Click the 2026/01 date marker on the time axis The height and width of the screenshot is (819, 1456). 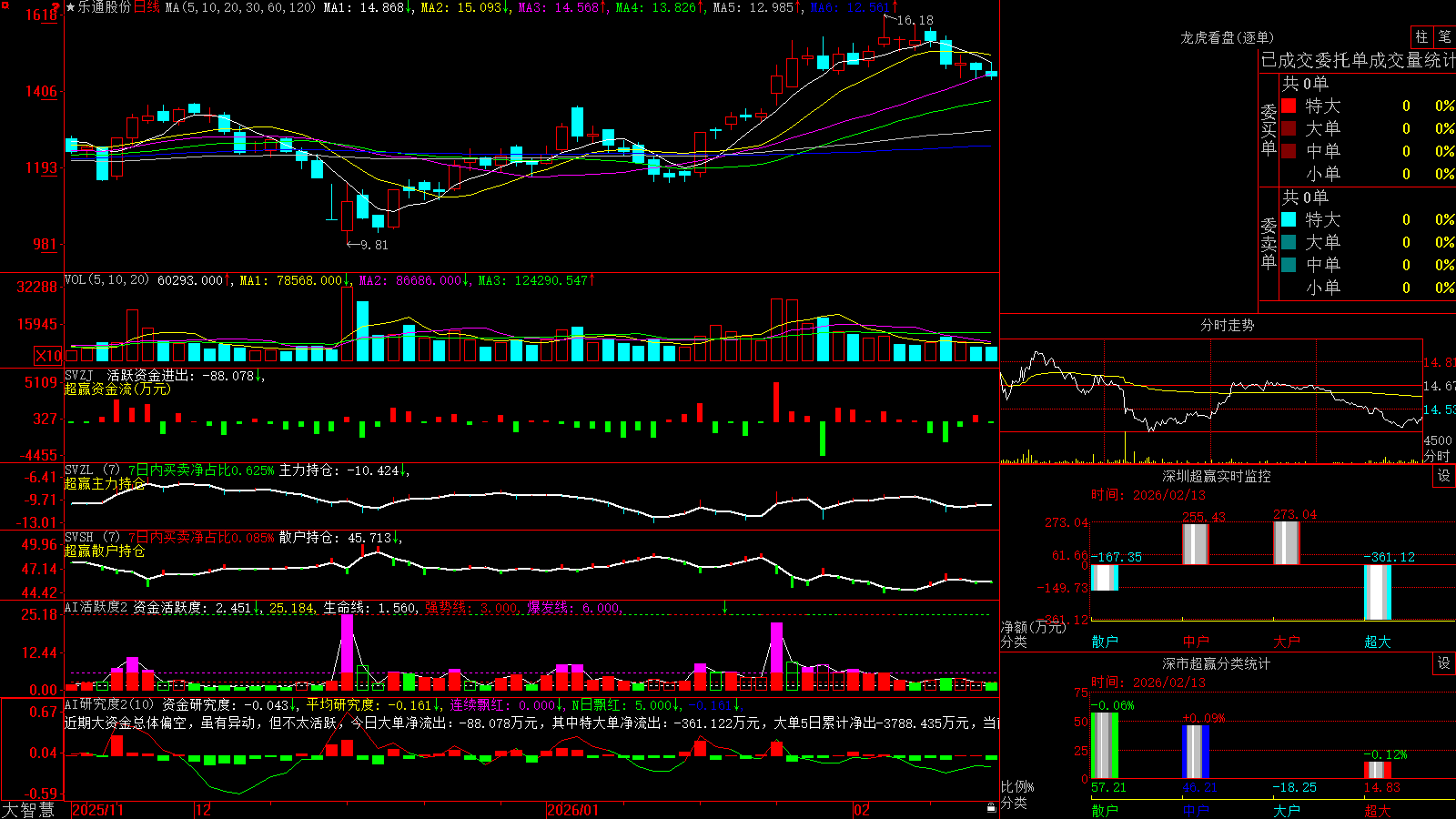coord(573,810)
